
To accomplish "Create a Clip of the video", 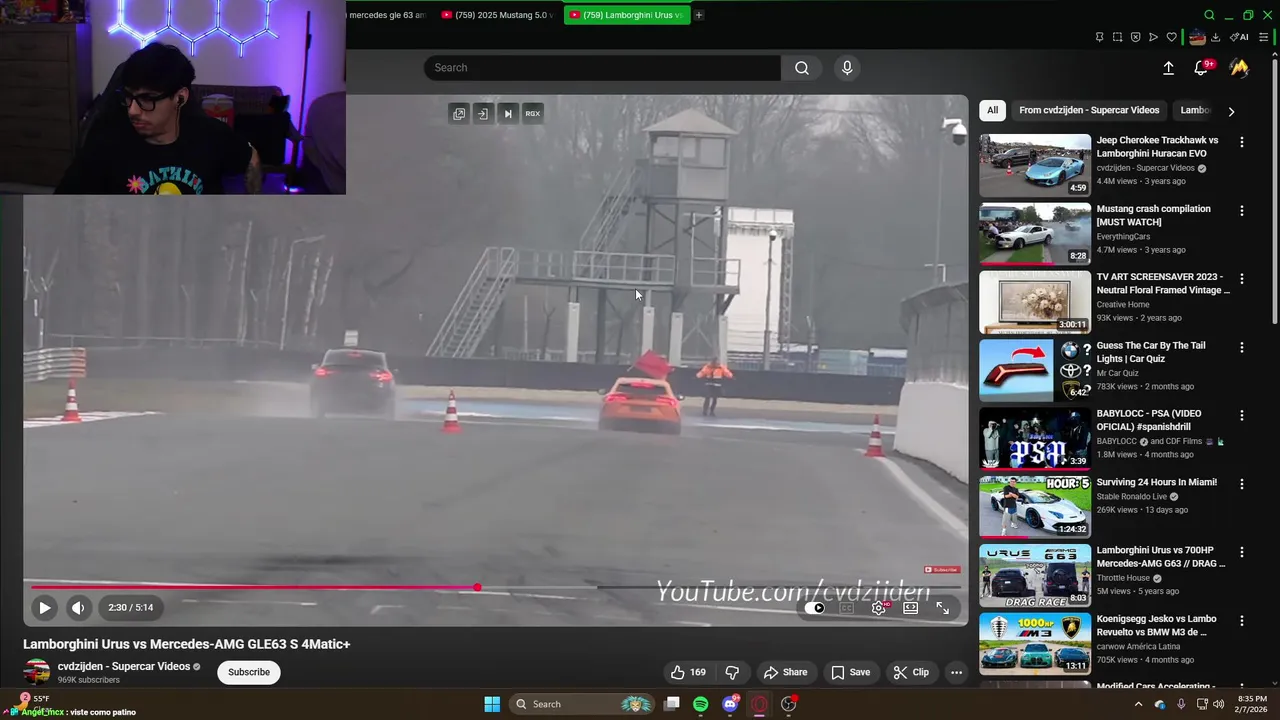I will [911, 672].
